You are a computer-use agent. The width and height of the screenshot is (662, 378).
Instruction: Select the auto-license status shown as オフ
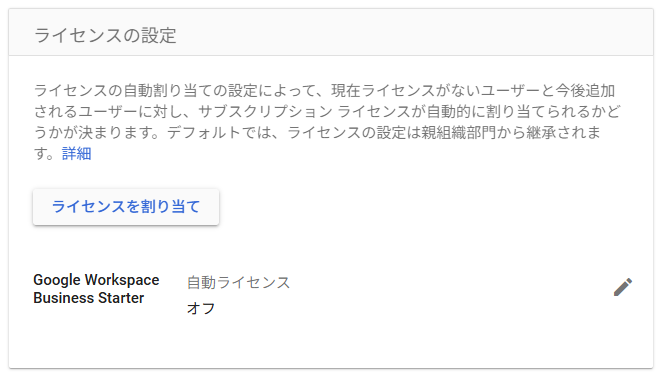pyautogui.click(x=201, y=308)
